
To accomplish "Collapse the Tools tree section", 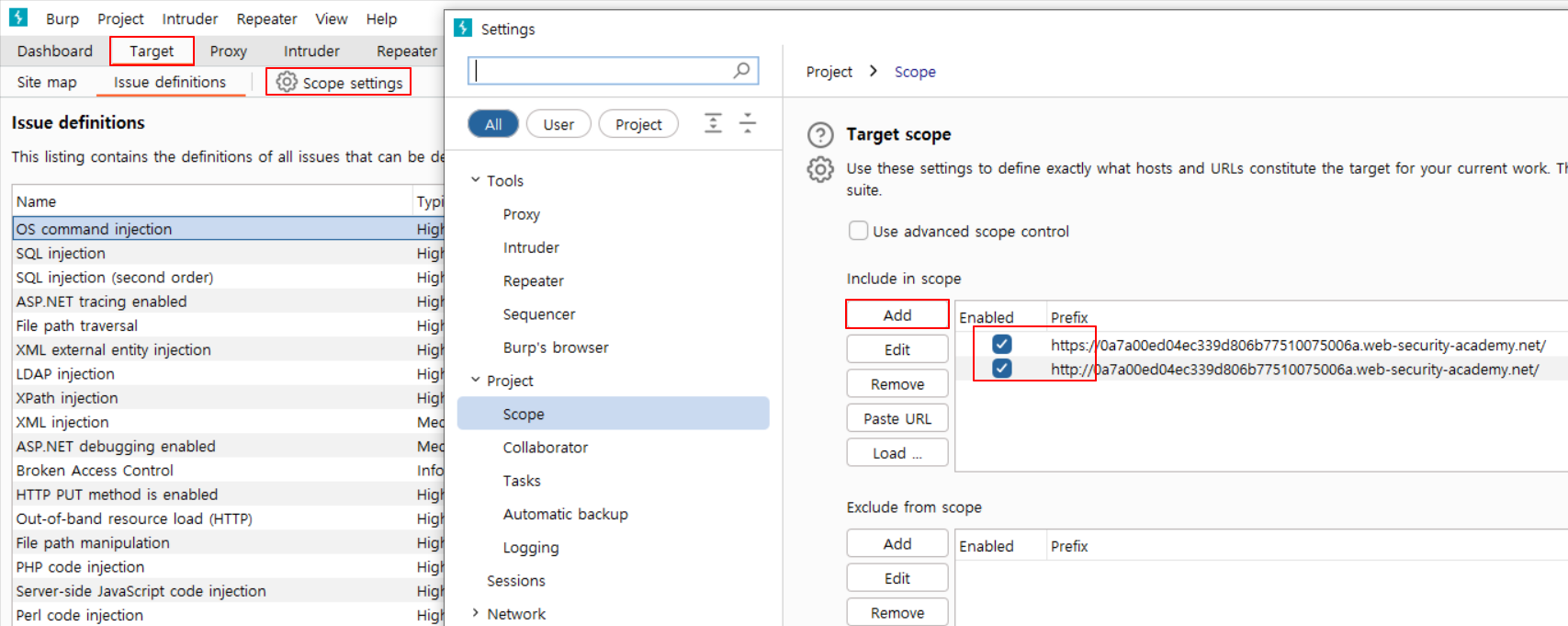I will tap(475, 180).
